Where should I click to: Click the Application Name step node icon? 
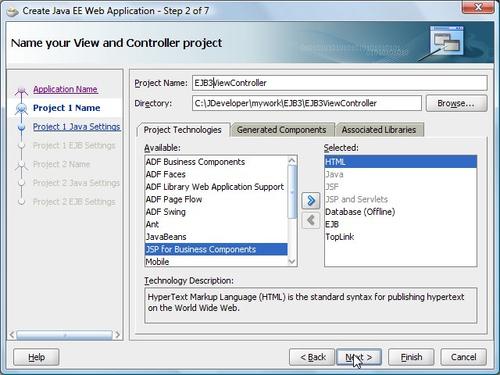click(22, 90)
